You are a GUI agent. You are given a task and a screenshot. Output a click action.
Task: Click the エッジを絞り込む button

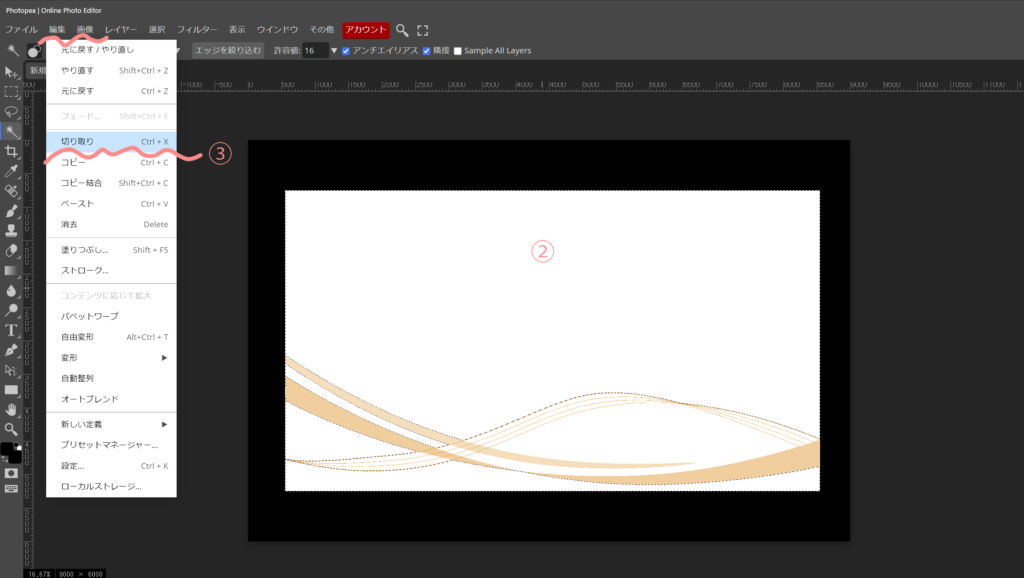(228, 50)
